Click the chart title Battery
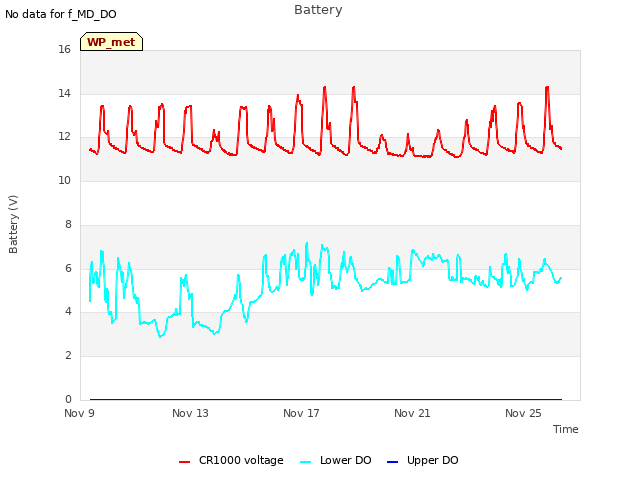Viewport: 640px width, 480px height. [318, 10]
